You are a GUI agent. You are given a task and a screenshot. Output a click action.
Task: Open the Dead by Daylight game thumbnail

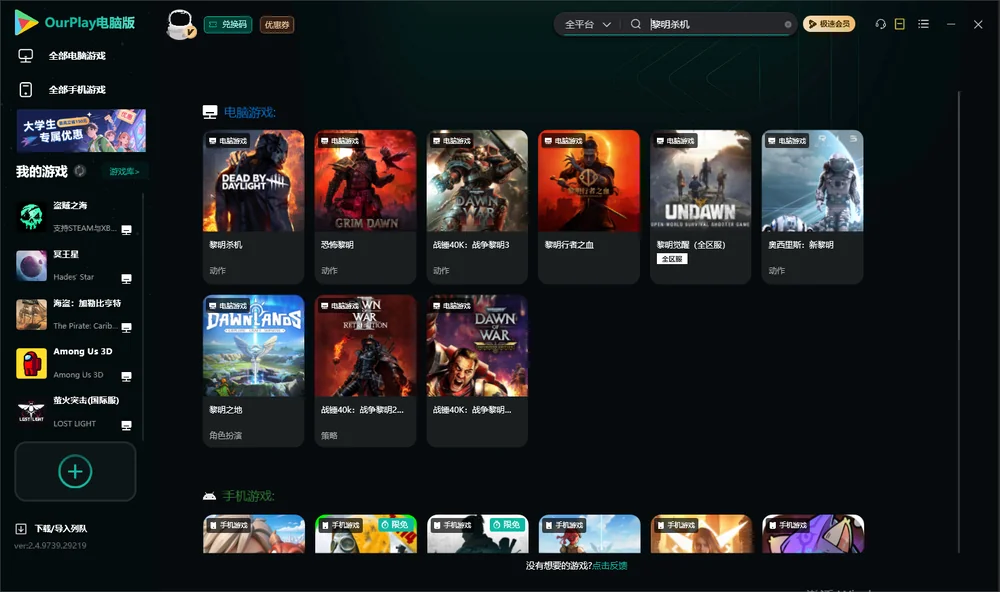pyautogui.click(x=253, y=181)
